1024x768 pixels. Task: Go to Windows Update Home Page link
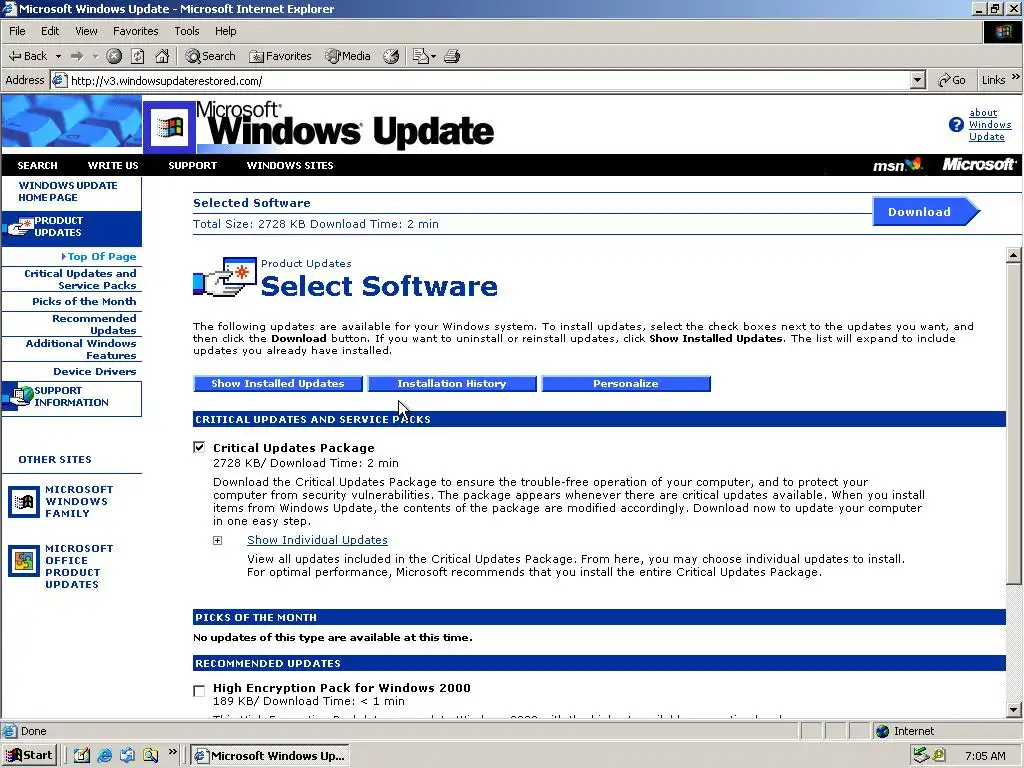click(68, 191)
